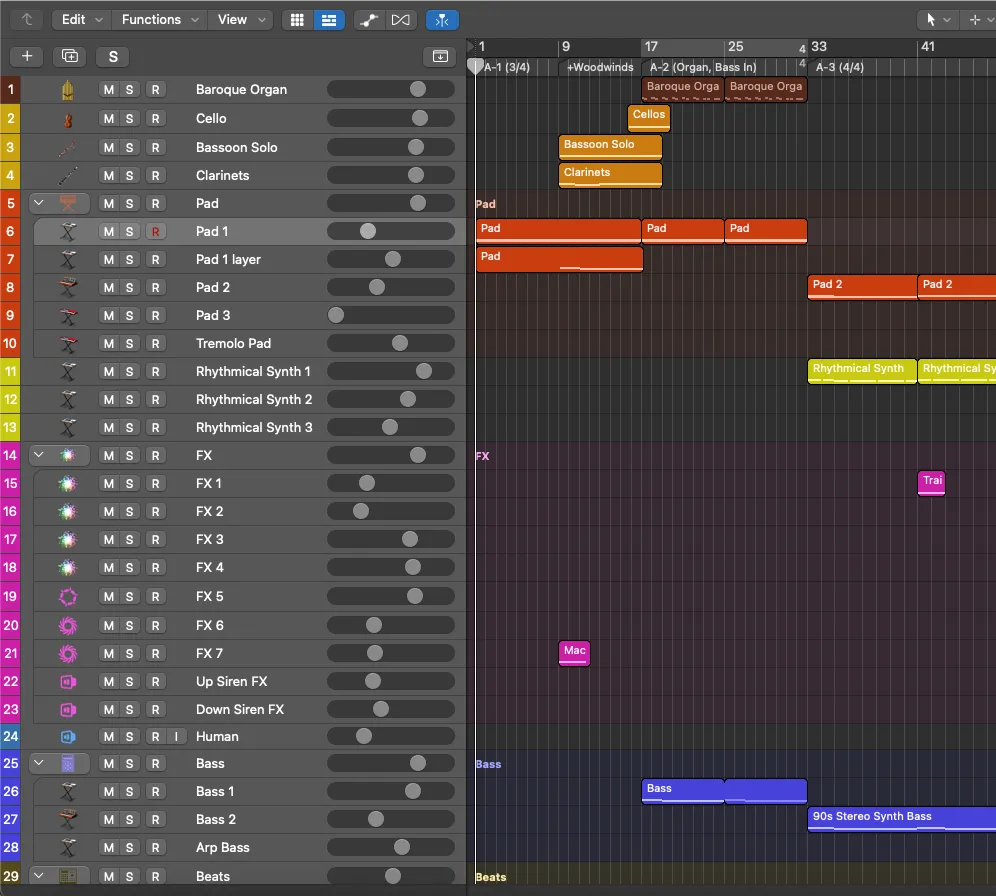Mute the Bassoon Solo track
The width and height of the screenshot is (996, 896).
click(x=109, y=148)
